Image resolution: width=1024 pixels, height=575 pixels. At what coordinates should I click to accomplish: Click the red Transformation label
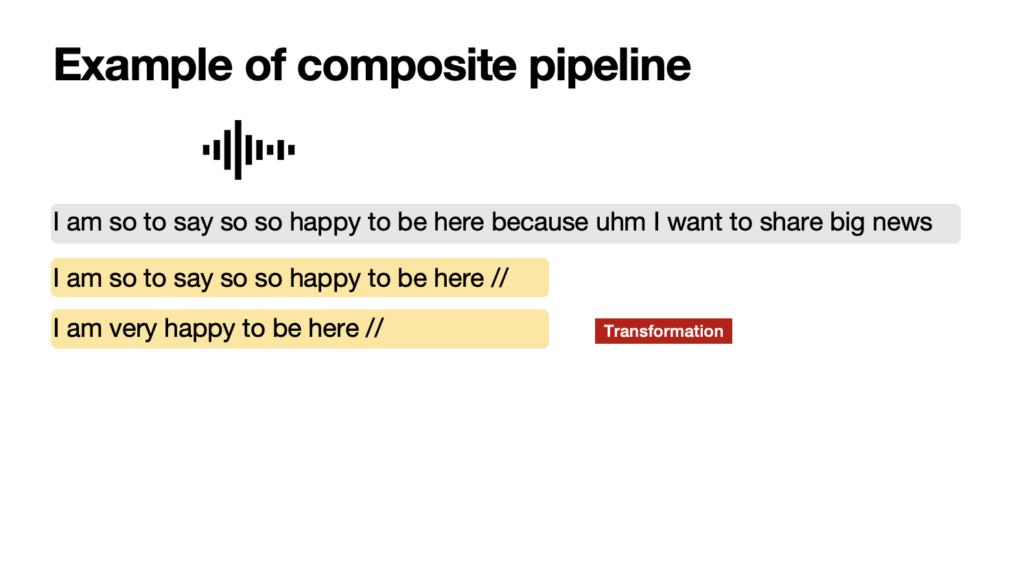(x=663, y=331)
